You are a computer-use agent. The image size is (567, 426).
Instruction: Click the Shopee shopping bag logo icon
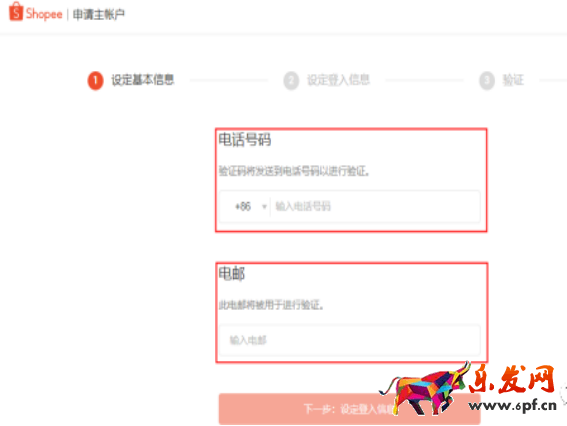coord(16,11)
